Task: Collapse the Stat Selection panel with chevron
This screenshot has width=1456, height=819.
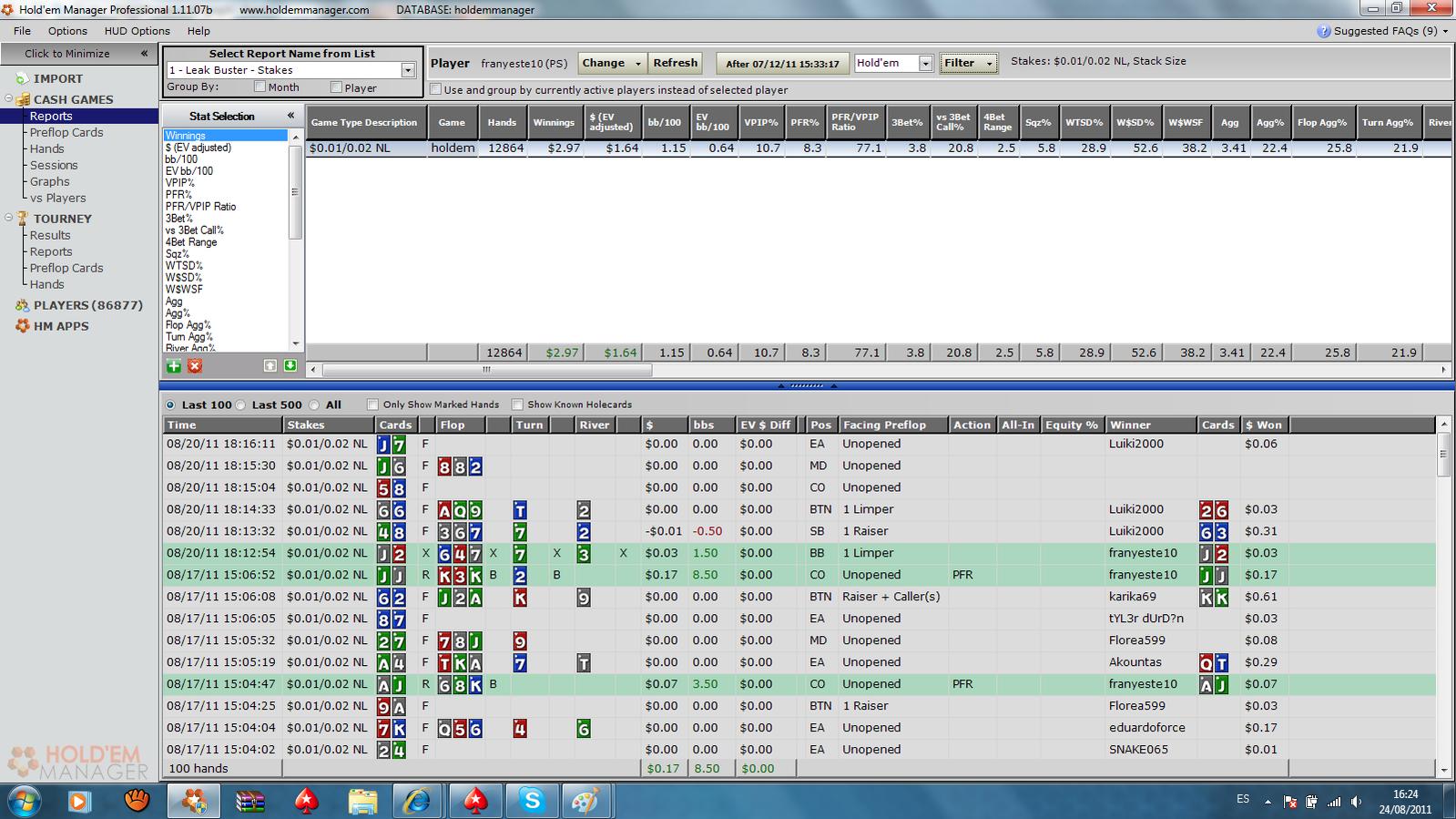Action: [290, 116]
